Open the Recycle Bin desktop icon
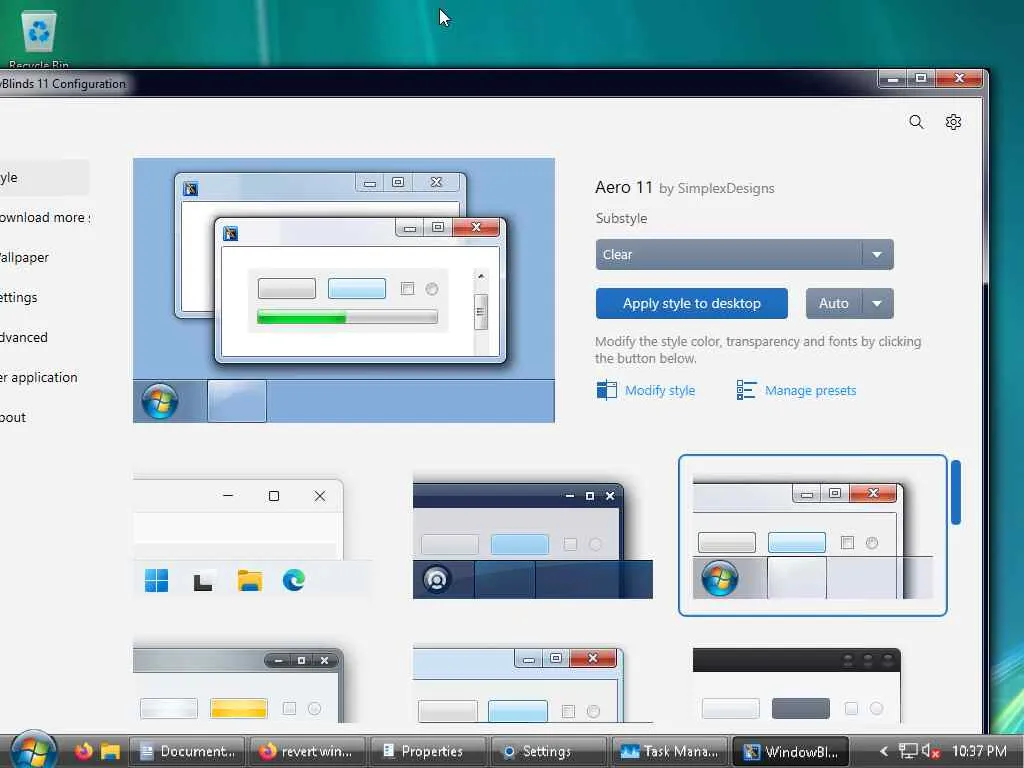 (x=39, y=38)
